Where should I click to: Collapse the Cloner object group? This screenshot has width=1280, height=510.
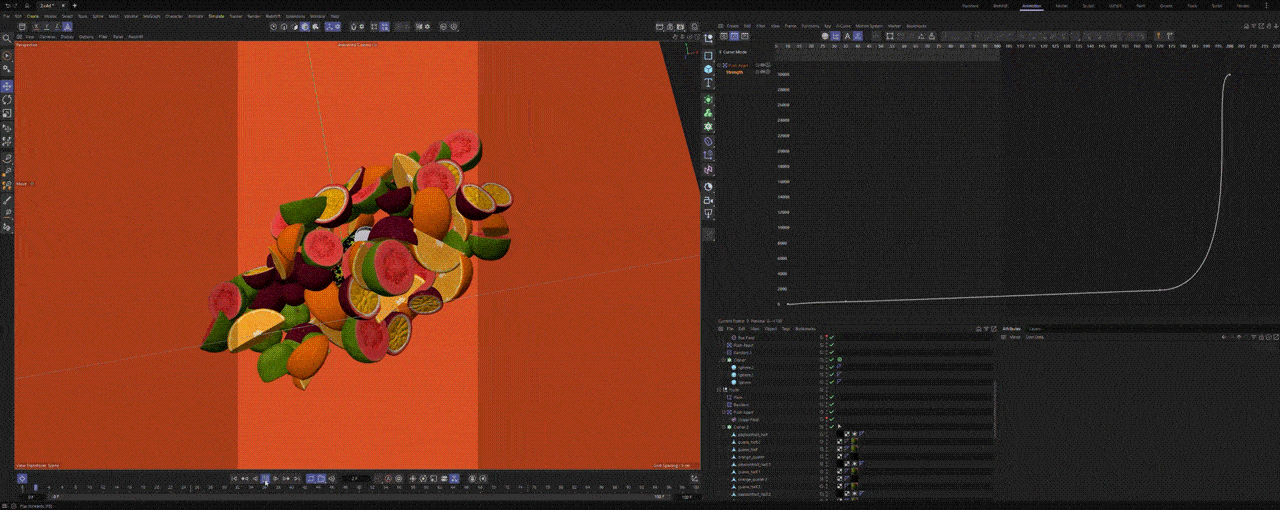pos(722,360)
